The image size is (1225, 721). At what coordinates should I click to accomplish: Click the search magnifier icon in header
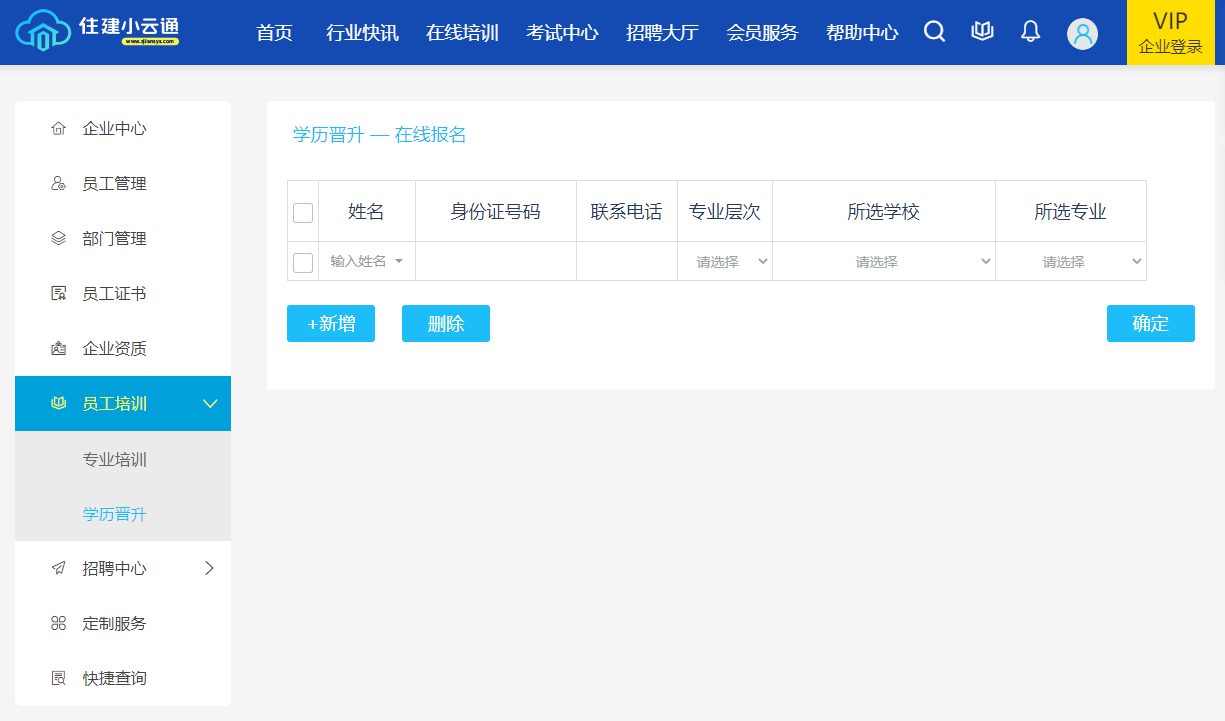pyautogui.click(x=934, y=32)
